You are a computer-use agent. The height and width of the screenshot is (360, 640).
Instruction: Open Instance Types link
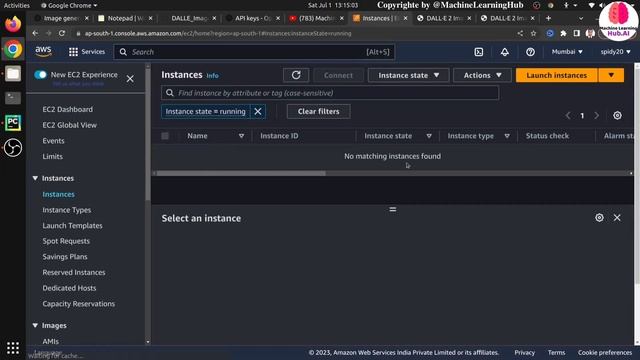pyautogui.click(x=67, y=210)
